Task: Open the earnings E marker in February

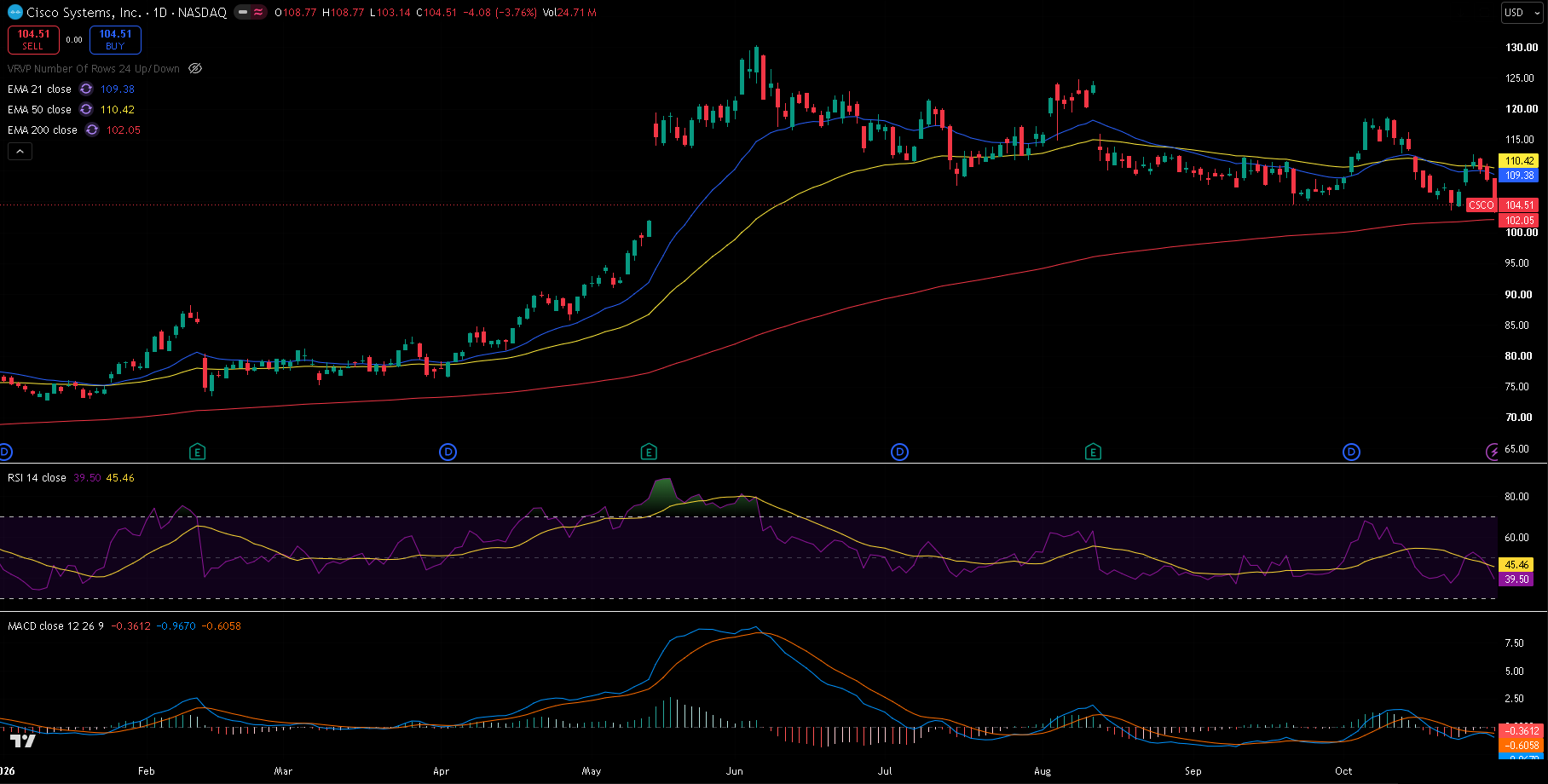Action: 198,452
